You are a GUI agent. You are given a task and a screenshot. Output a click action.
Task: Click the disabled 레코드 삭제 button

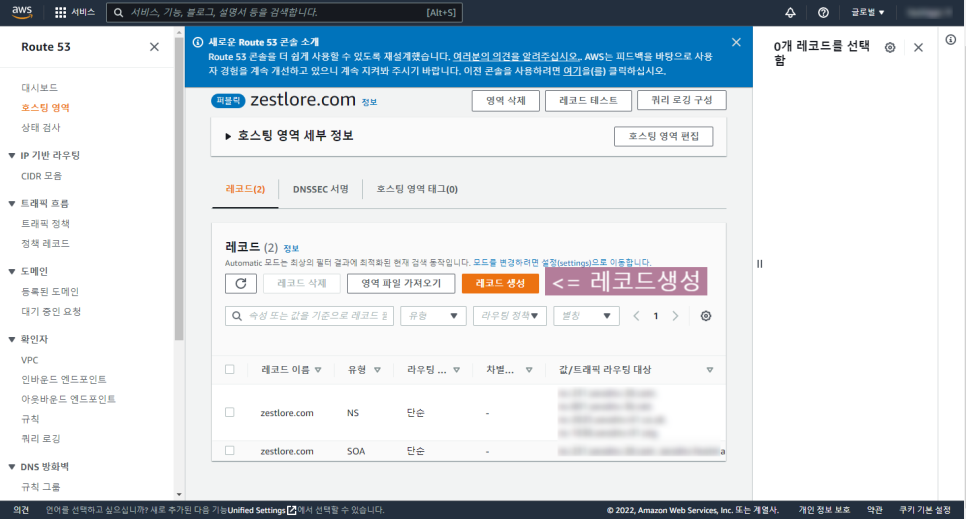pos(301,284)
